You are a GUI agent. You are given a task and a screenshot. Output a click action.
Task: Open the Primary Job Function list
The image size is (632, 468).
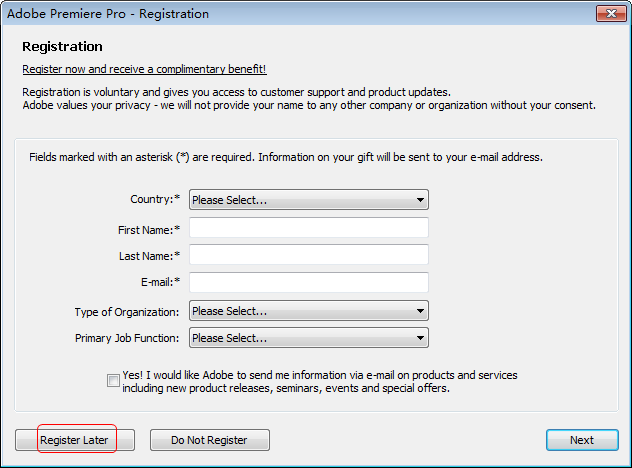coord(308,338)
